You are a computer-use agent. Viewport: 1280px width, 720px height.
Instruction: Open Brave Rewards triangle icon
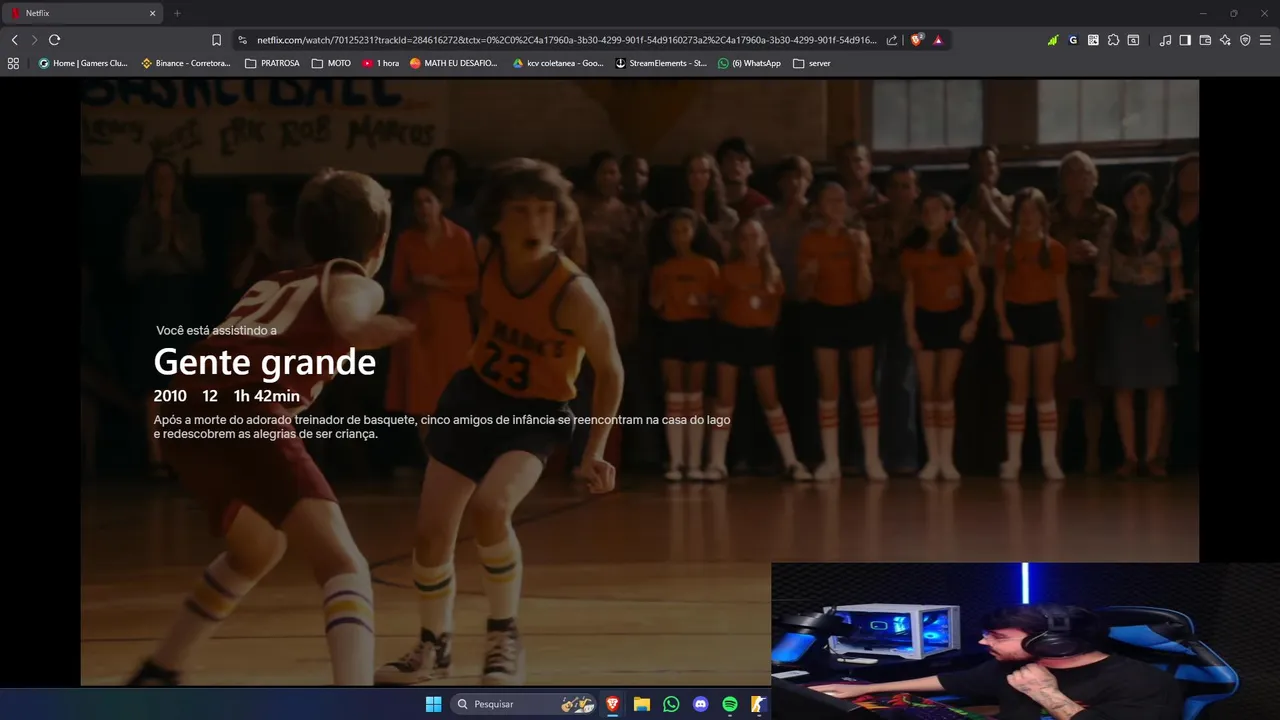tap(938, 40)
